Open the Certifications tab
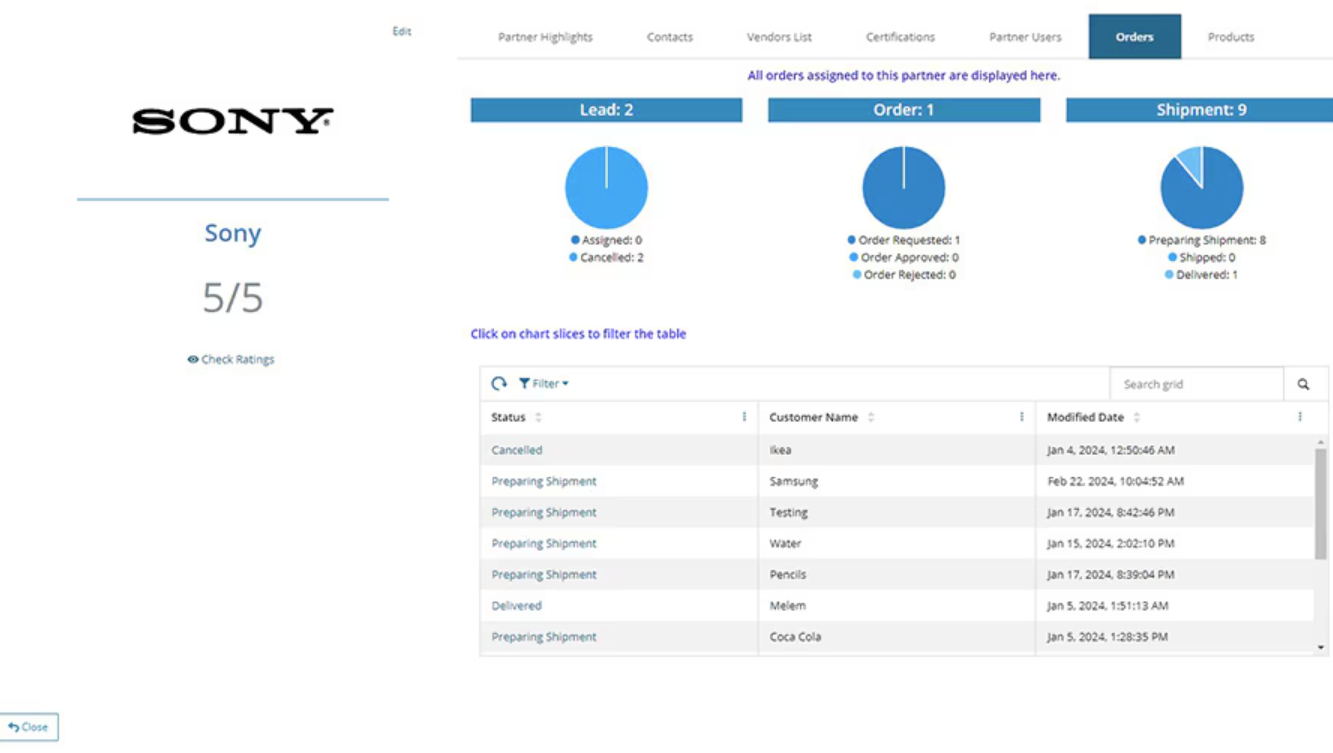Image resolution: width=1333 pixels, height=753 pixels. point(899,36)
